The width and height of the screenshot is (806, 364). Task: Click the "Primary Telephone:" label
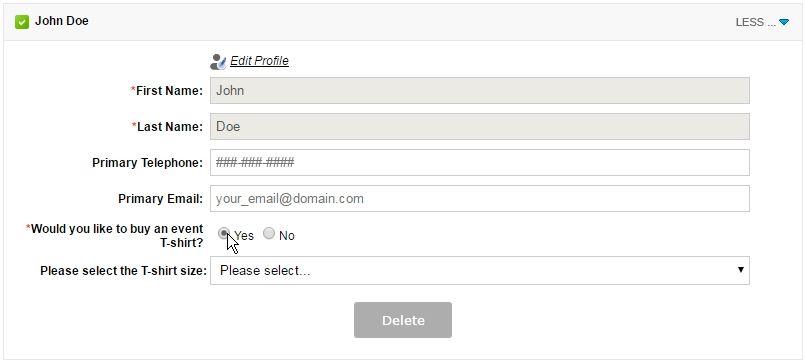[x=148, y=162]
